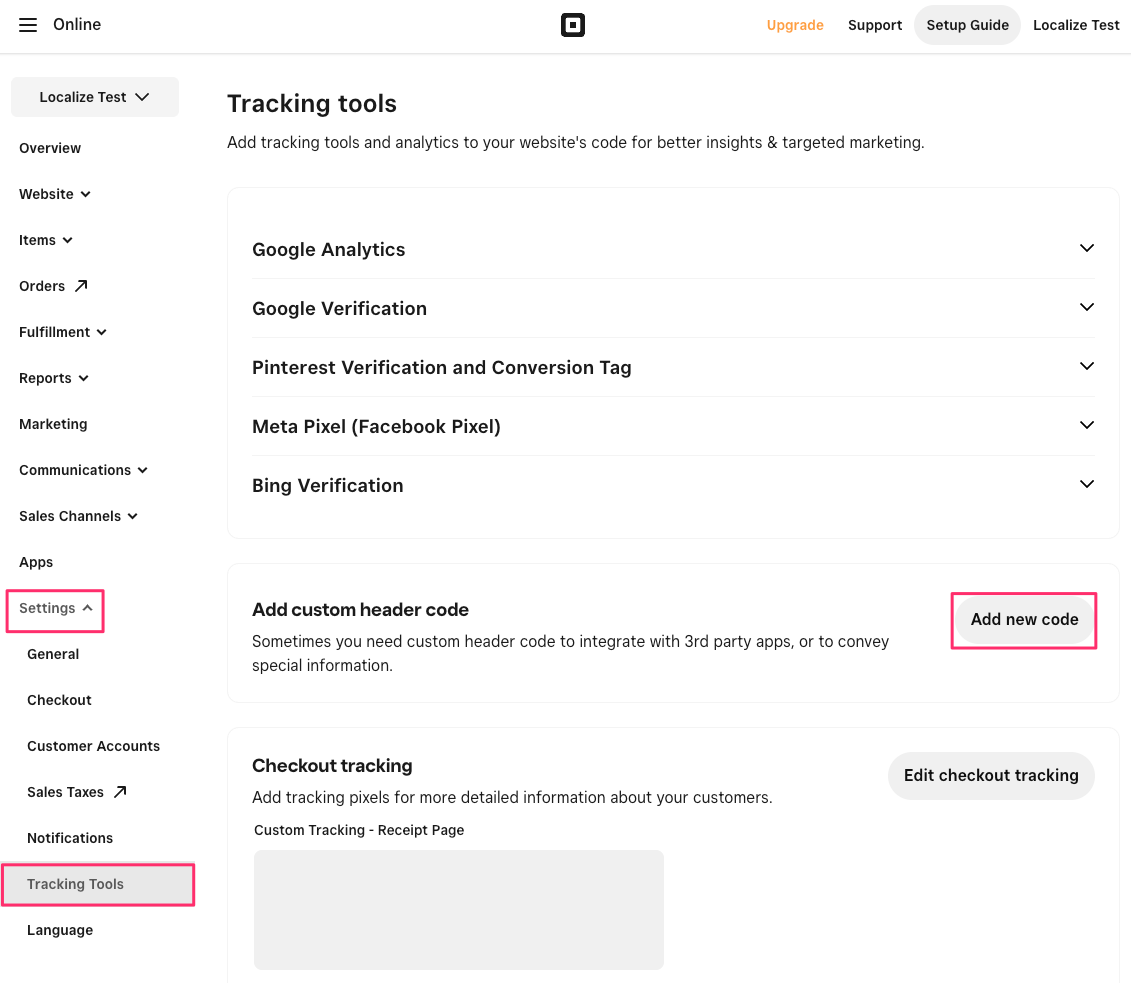Click the Bing Verification heading text
Viewport: 1131px width, 983px height.
coord(327,485)
